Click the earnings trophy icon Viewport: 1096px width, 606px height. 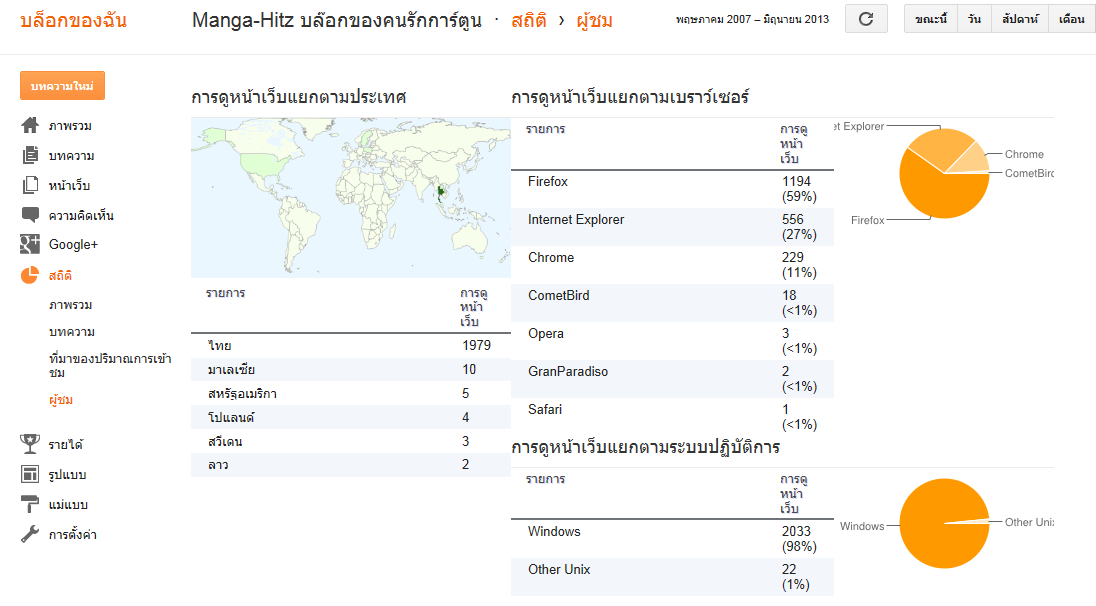(x=30, y=444)
